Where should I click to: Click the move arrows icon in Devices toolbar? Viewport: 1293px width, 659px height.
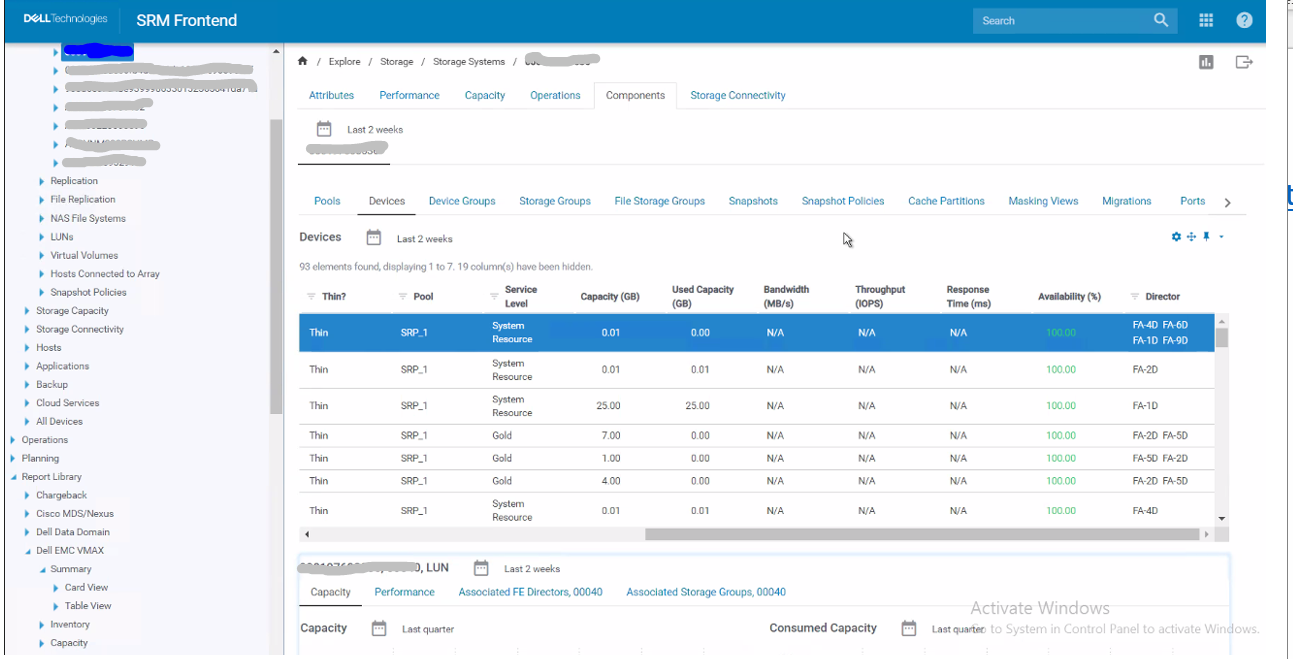point(1191,237)
